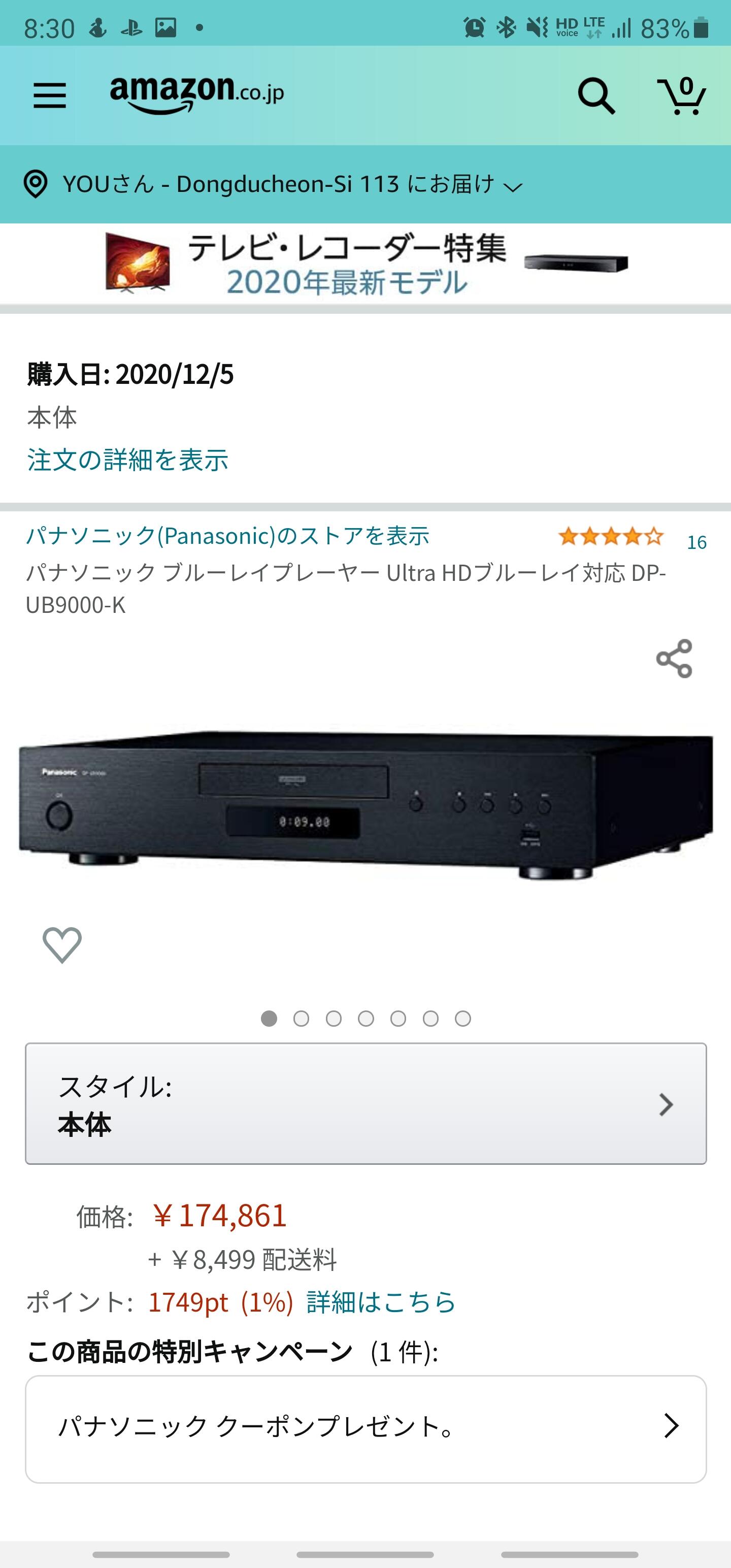Tap the delivery location pin icon
Image resolution: width=731 pixels, height=1568 pixels.
pyautogui.click(x=36, y=184)
